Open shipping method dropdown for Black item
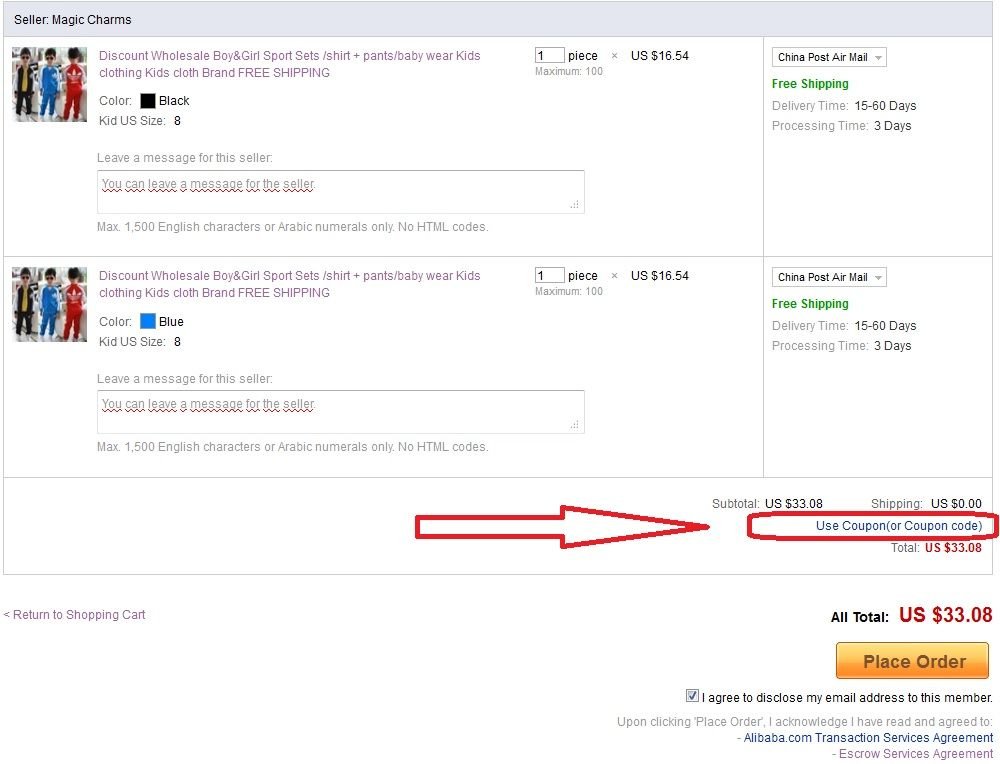 pos(829,58)
